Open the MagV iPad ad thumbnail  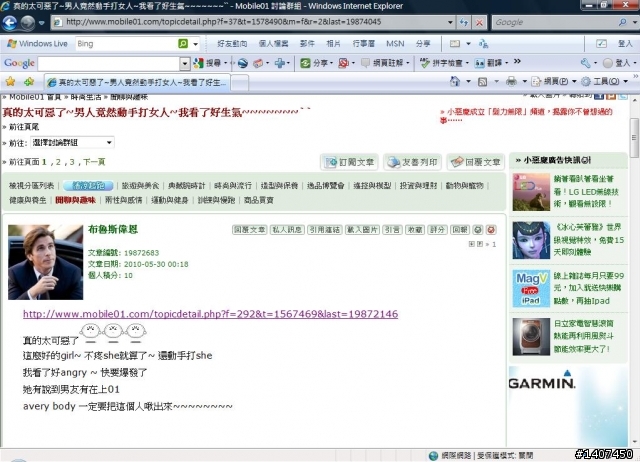point(531,288)
